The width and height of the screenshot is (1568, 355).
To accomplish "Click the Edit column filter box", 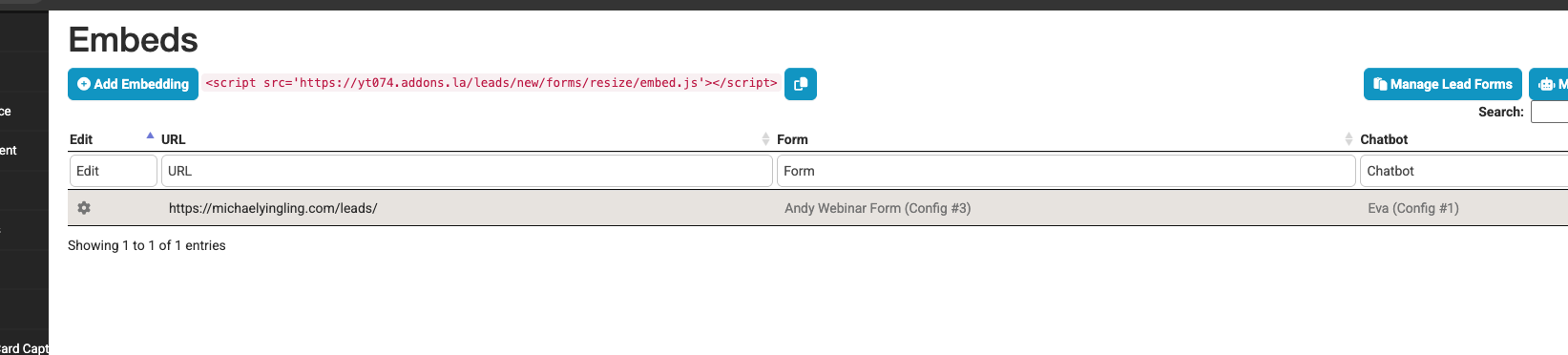I will click(113, 171).
